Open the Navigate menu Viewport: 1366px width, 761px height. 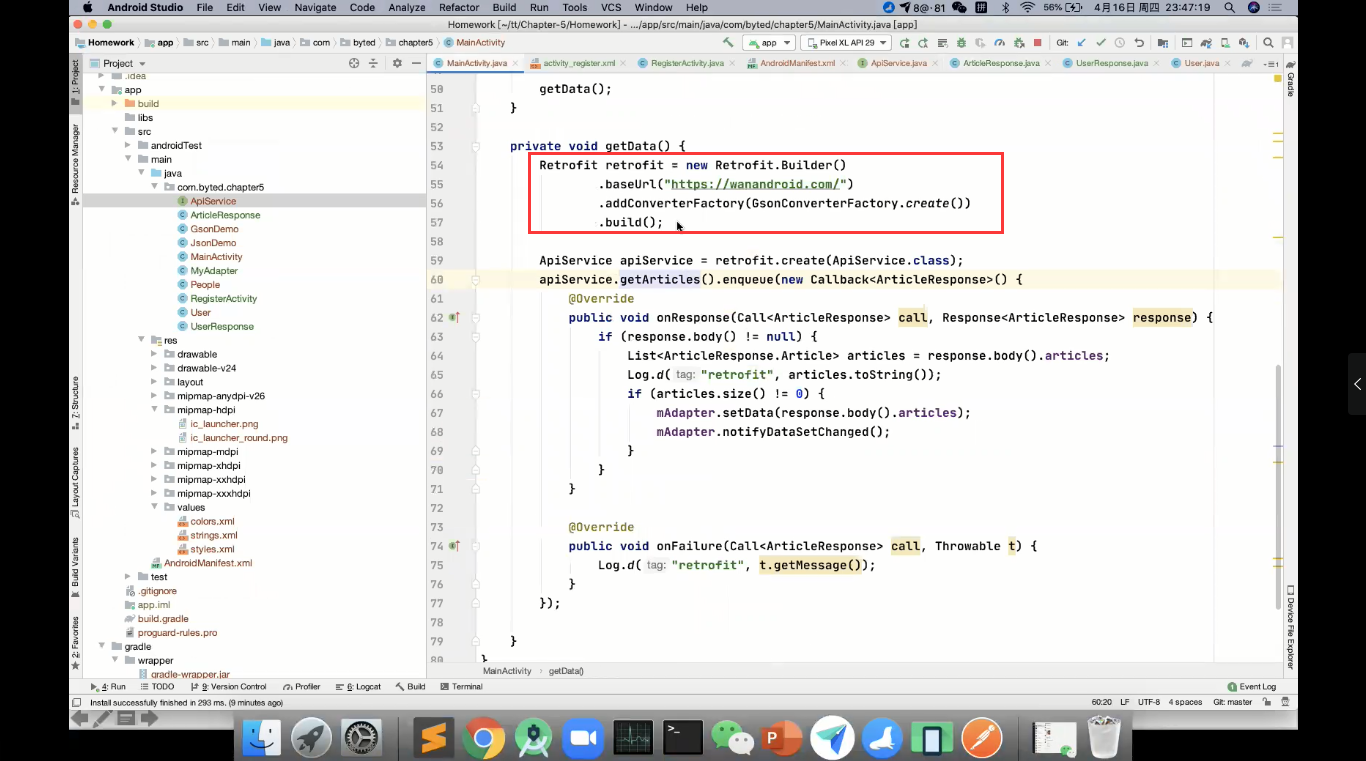(x=315, y=7)
